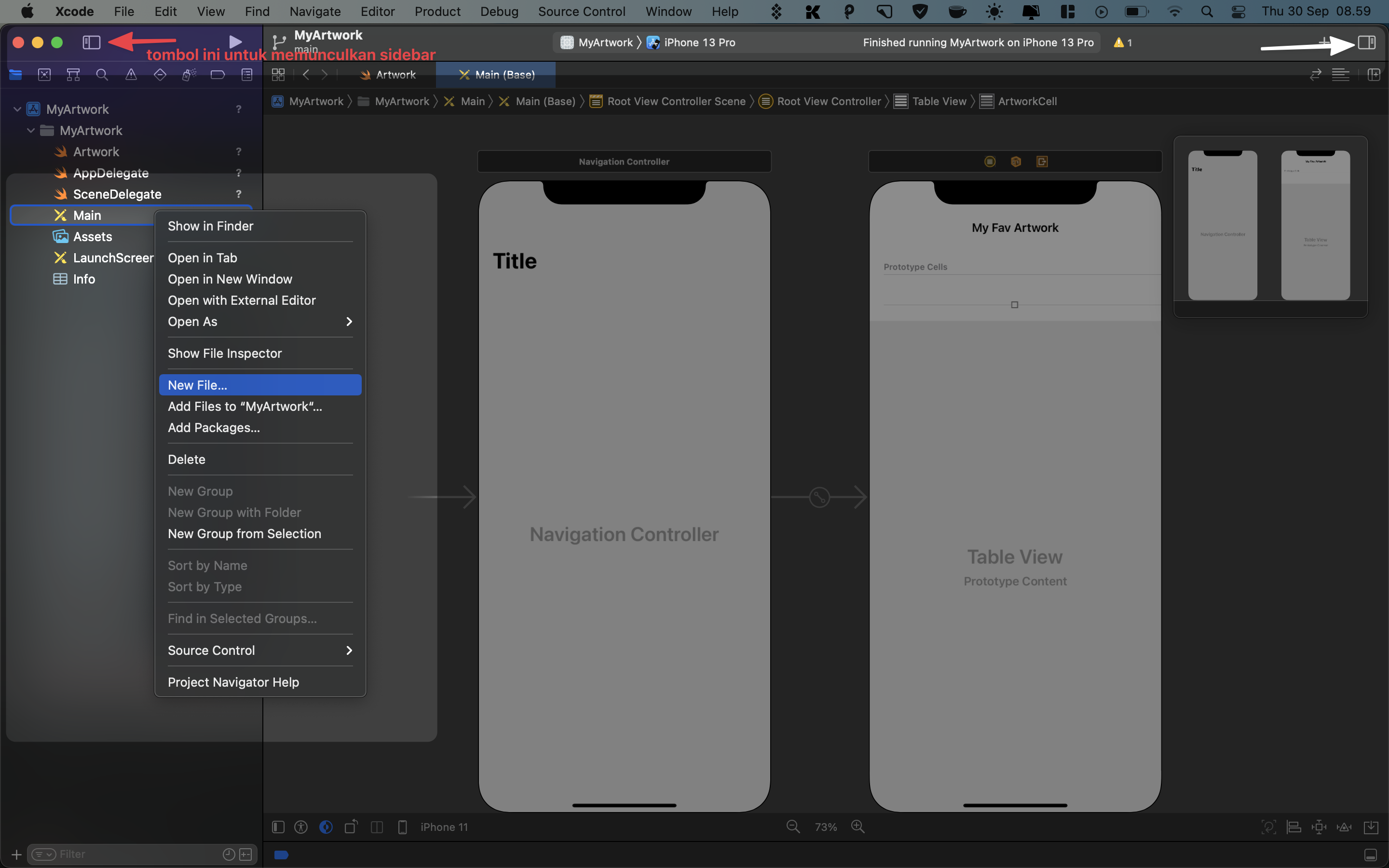Open the Find navigator magnifier icon
1389x868 pixels.
[x=102, y=75]
